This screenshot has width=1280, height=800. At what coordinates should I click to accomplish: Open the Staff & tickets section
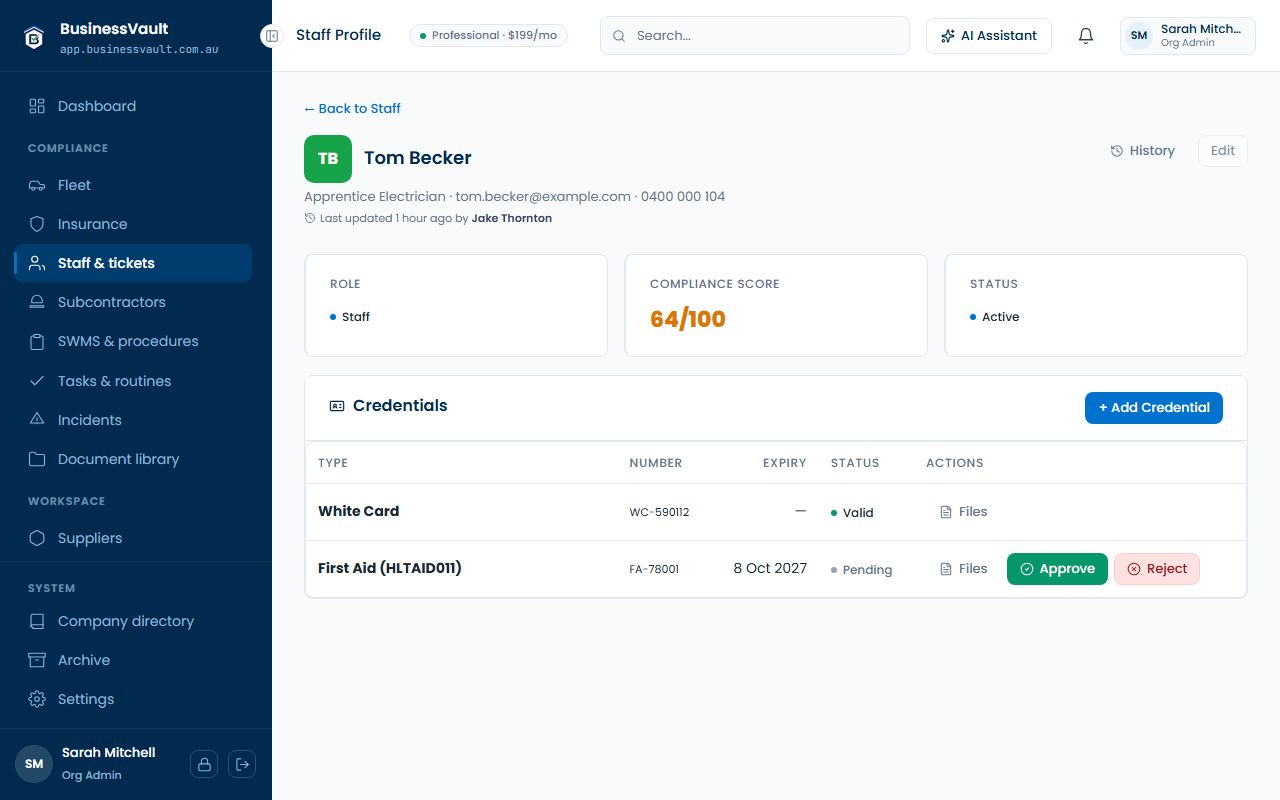tap(133, 263)
